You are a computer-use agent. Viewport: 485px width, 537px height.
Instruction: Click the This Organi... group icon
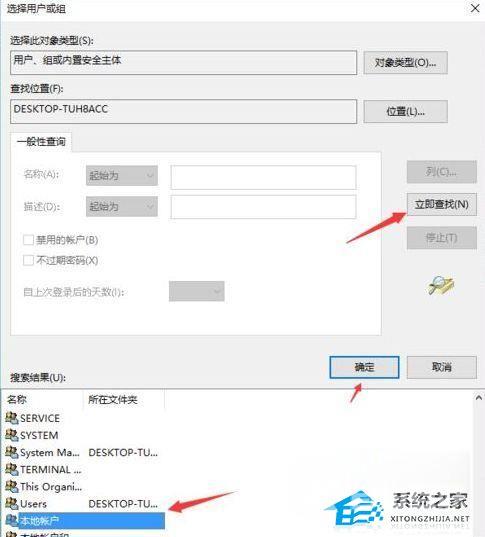(12, 486)
